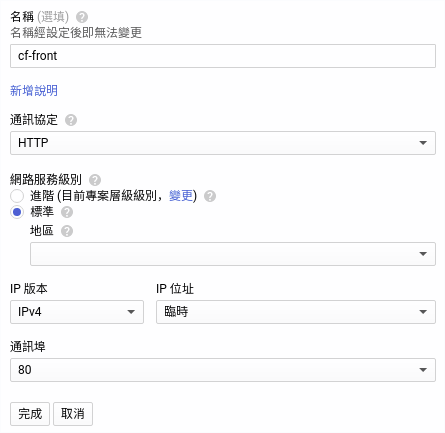Open the IP 位址 臨時 dropdown
This screenshot has height=433, width=445.
[296, 312]
